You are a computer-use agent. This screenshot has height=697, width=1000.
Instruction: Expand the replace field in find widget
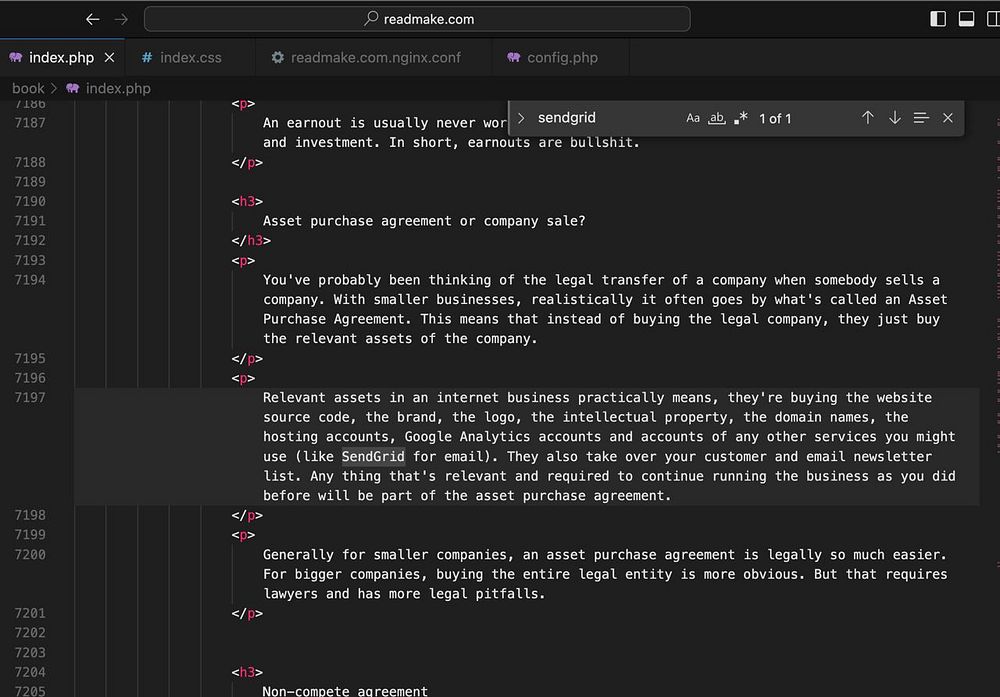pos(521,118)
